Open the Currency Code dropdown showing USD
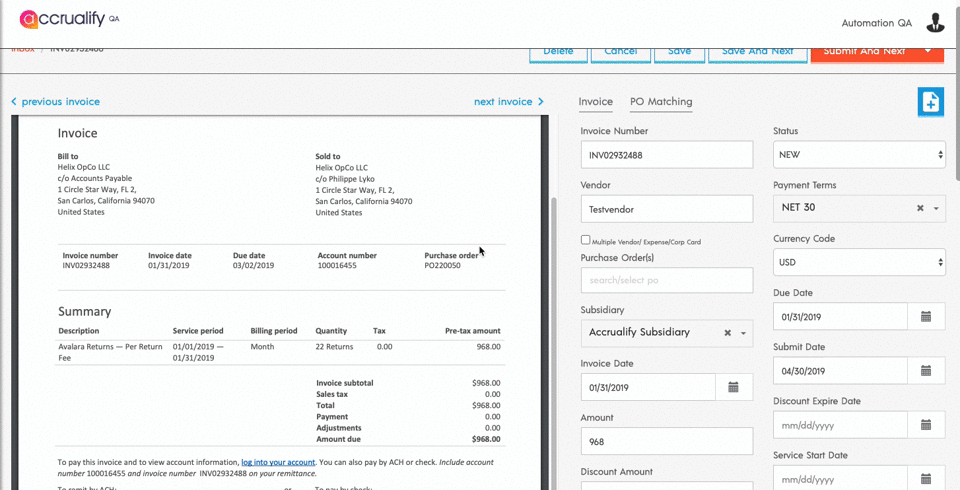Viewport: 960px width, 490px height. pyautogui.click(x=859, y=262)
